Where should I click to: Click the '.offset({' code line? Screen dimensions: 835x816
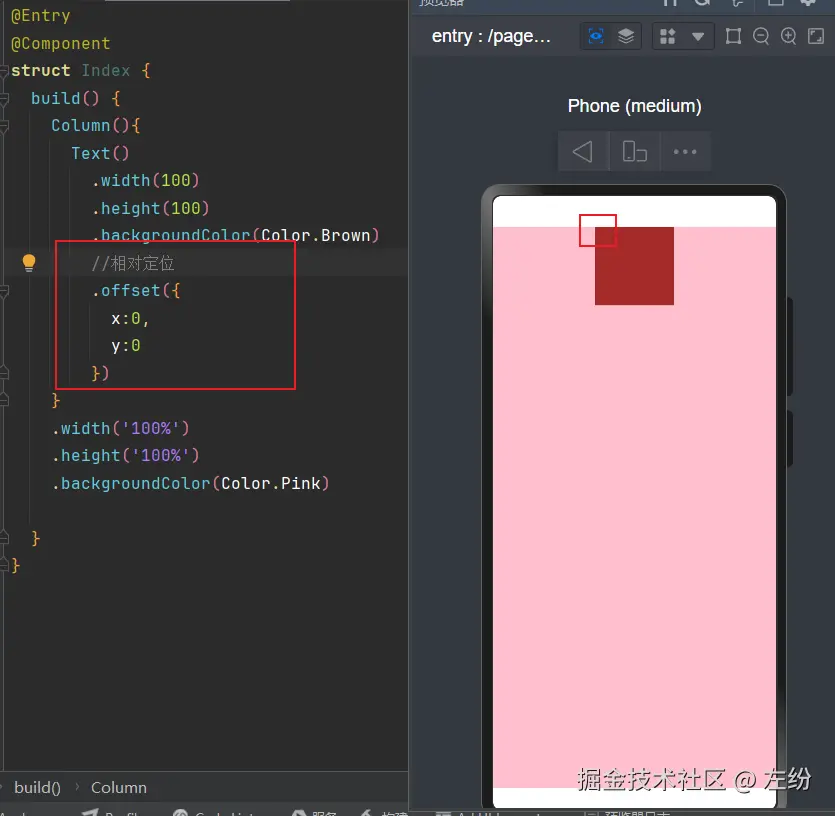[x=136, y=291]
